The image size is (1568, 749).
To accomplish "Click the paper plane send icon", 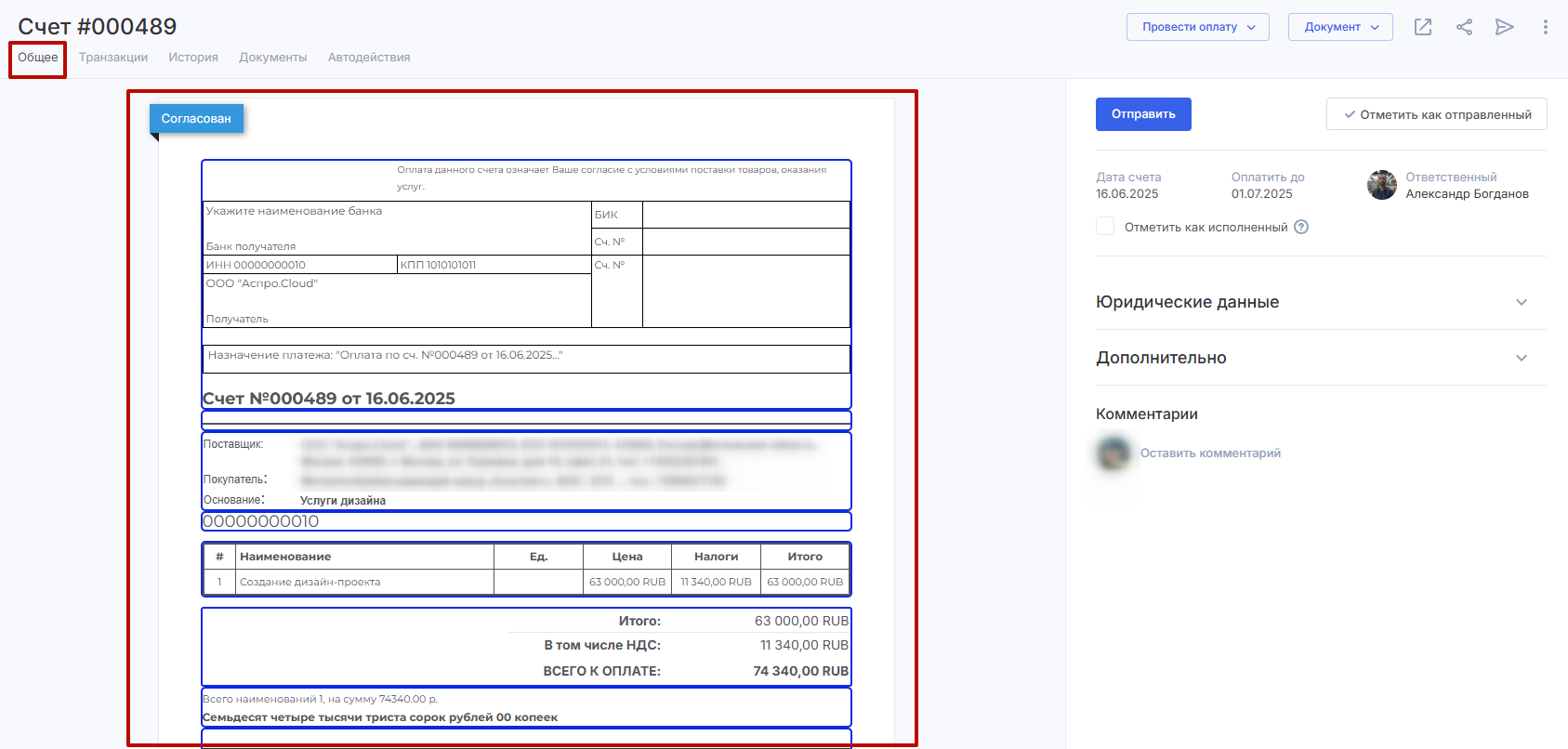I will click(x=1504, y=27).
